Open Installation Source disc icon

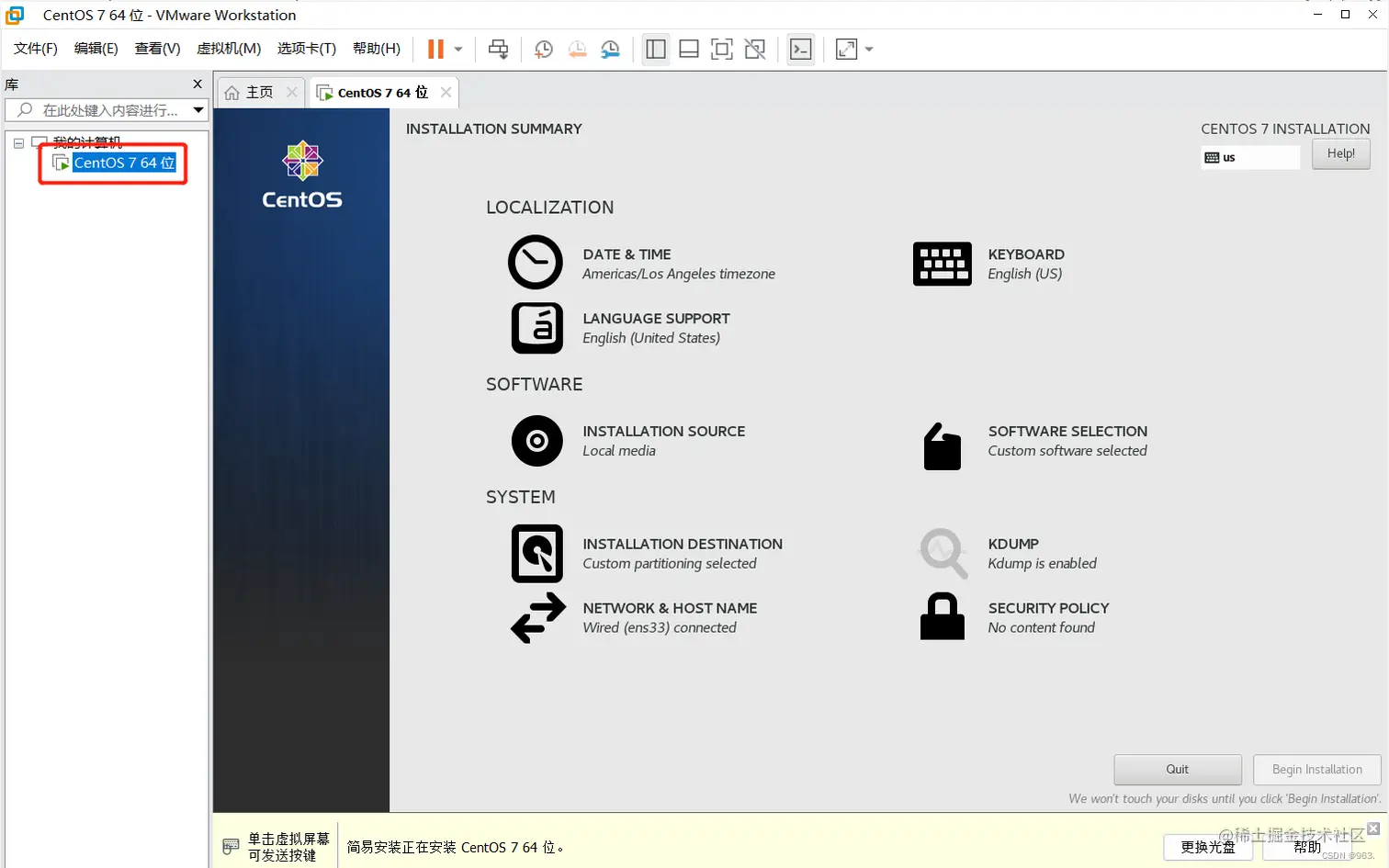537,441
